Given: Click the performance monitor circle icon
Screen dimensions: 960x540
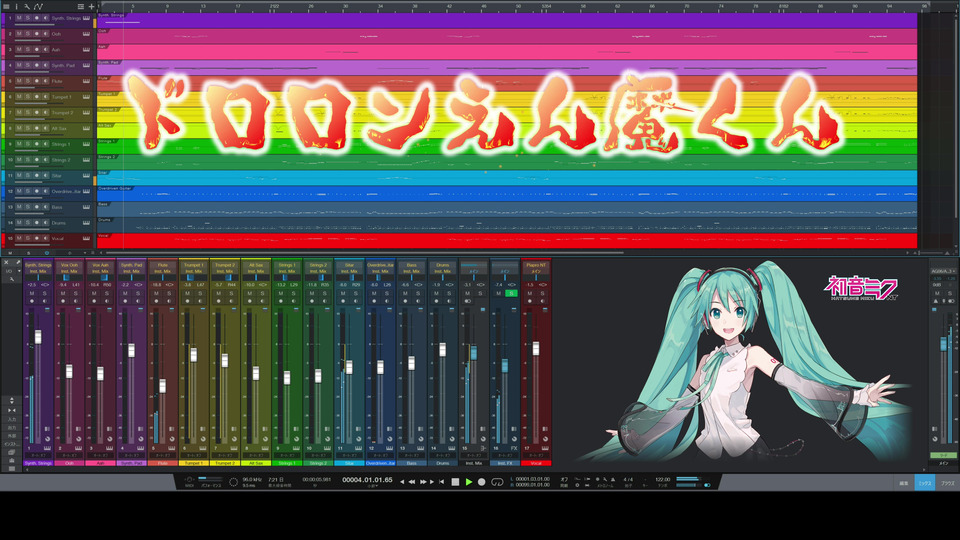Looking at the screenshot, I should (x=233, y=482).
